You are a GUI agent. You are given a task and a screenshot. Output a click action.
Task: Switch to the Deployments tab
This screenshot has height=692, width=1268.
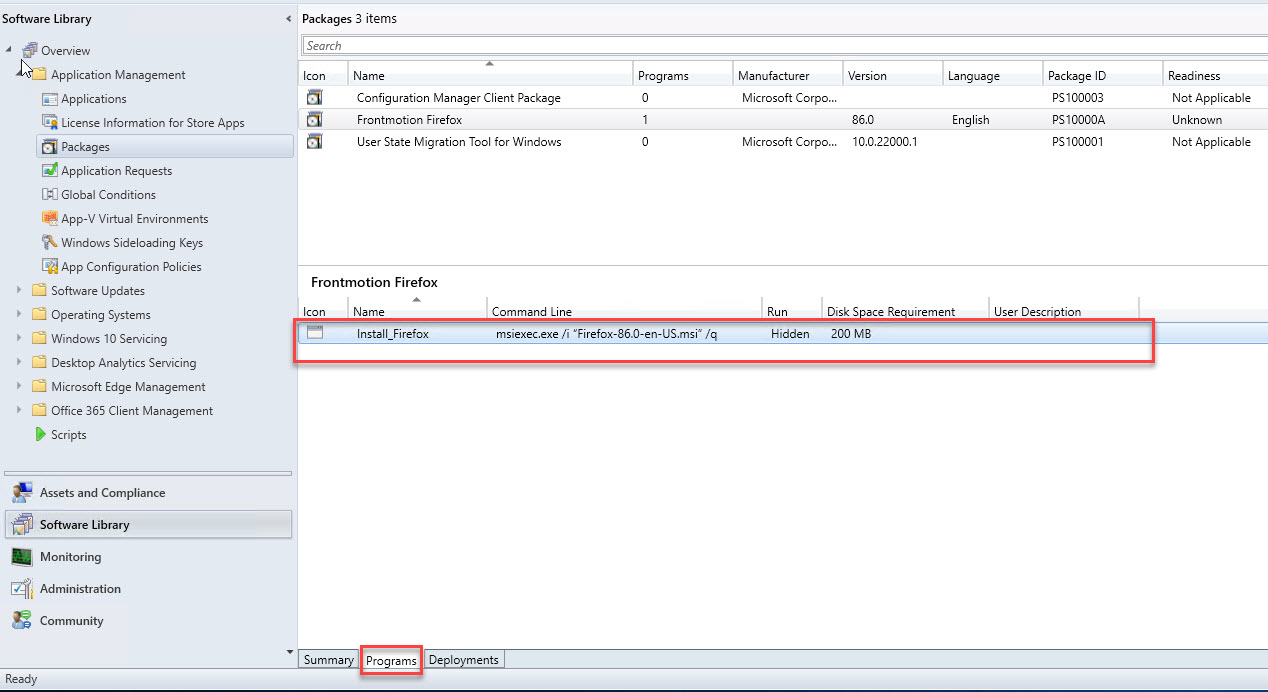tap(463, 660)
